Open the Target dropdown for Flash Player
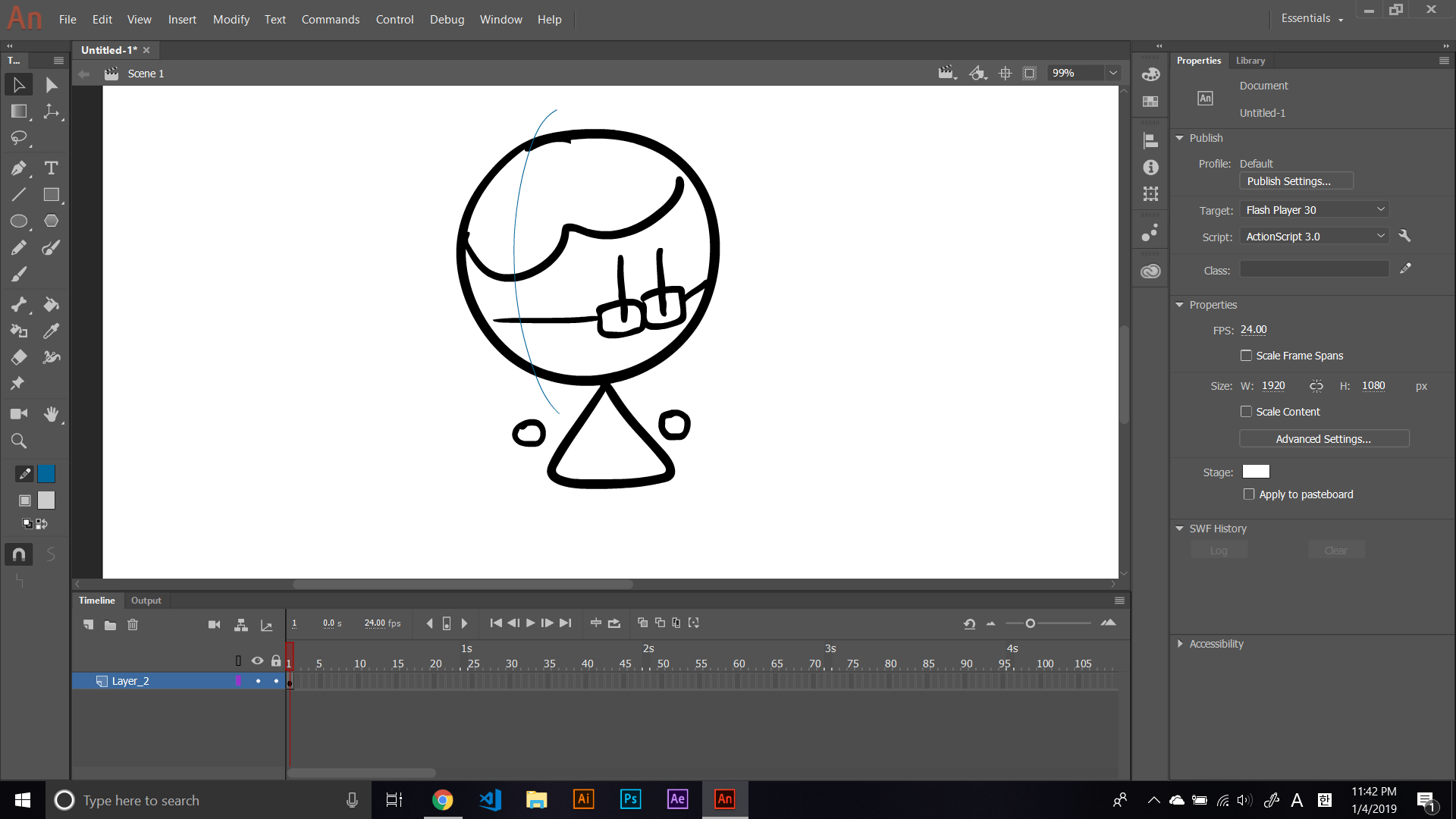 (1314, 209)
